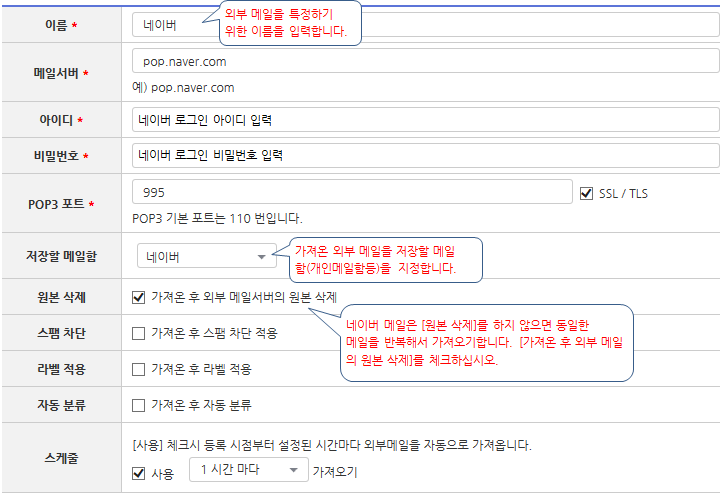
Task: Click the callout about 저장할 메일함 지정
Action: pyautogui.click(x=382, y=260)
